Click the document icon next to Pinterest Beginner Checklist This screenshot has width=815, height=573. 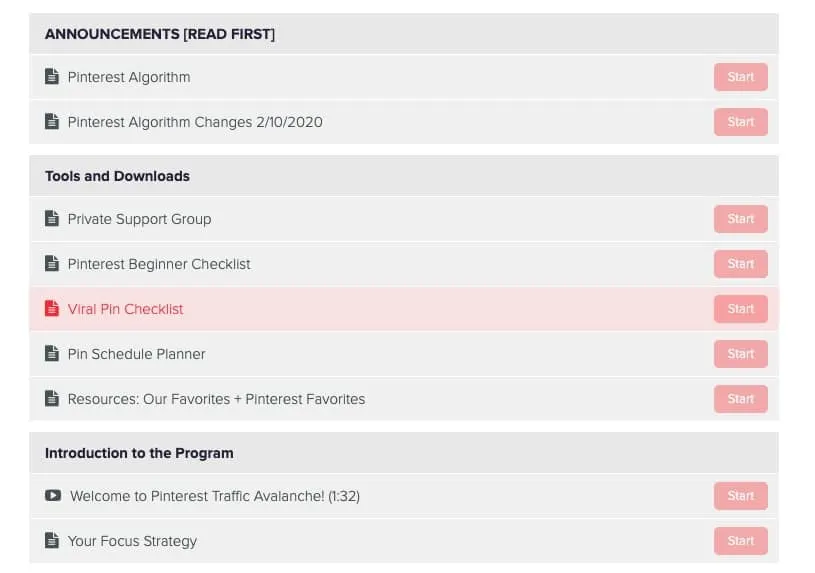[52, 264]
